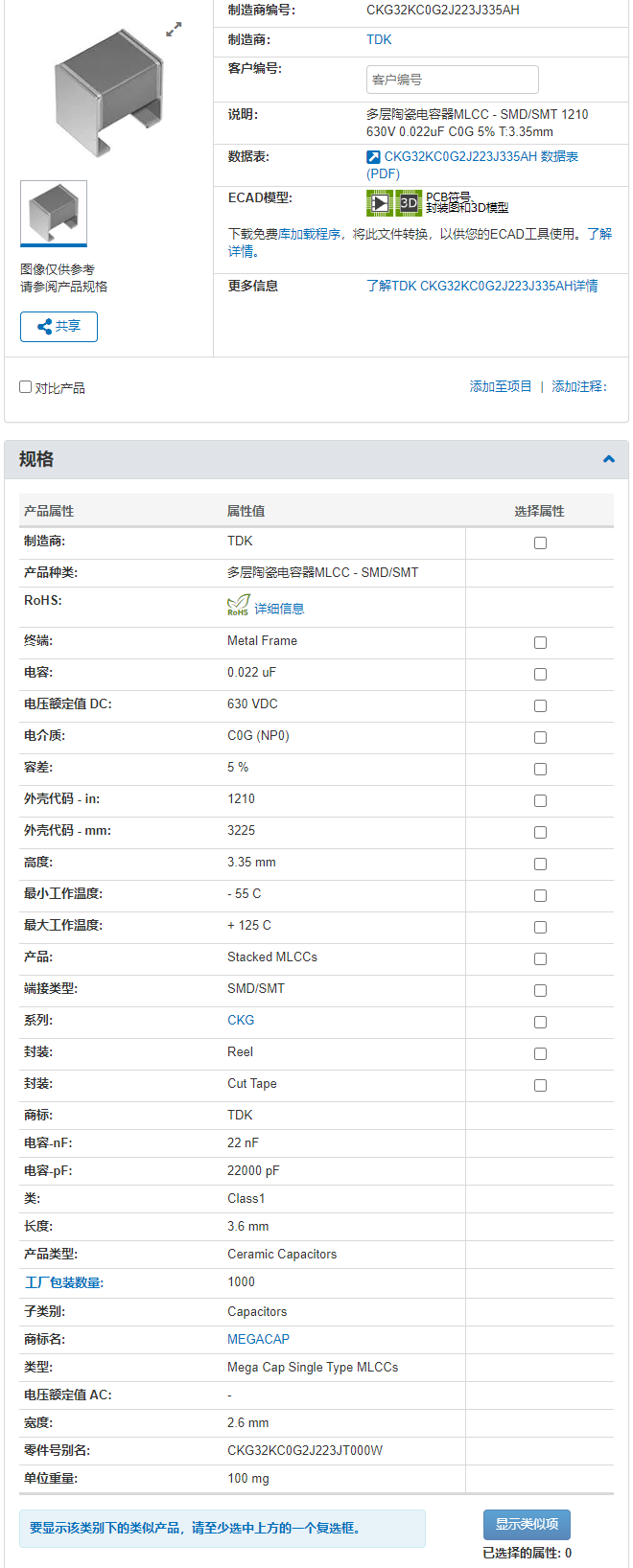Click the 共享 share button
633x1568 pixels.
(x=59, y=326)
